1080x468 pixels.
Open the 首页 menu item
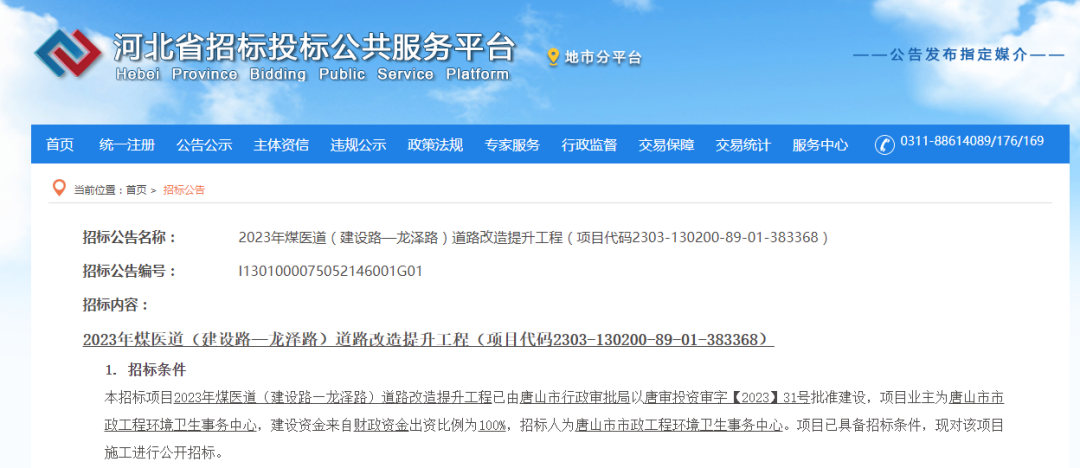(60, 145)
